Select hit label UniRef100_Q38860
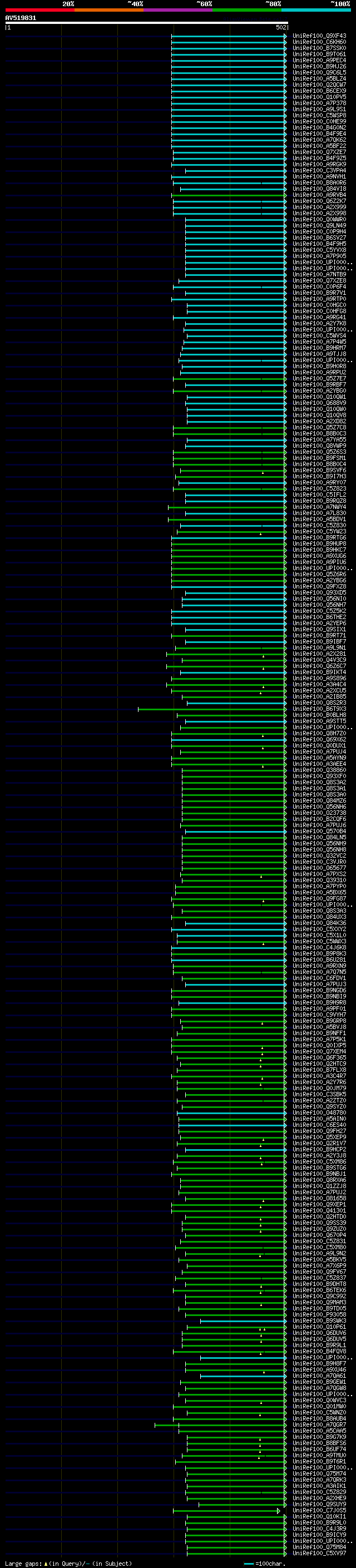356x1568 pixels. point(319,770)
